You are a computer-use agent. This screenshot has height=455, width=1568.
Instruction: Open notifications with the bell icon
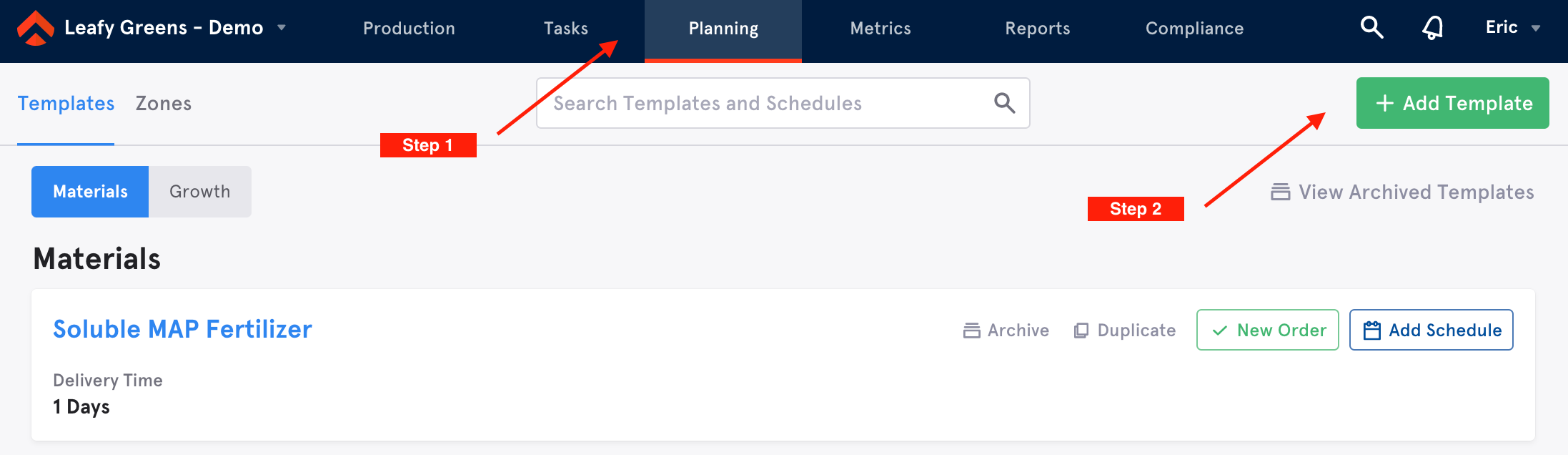coord(1432,28)
